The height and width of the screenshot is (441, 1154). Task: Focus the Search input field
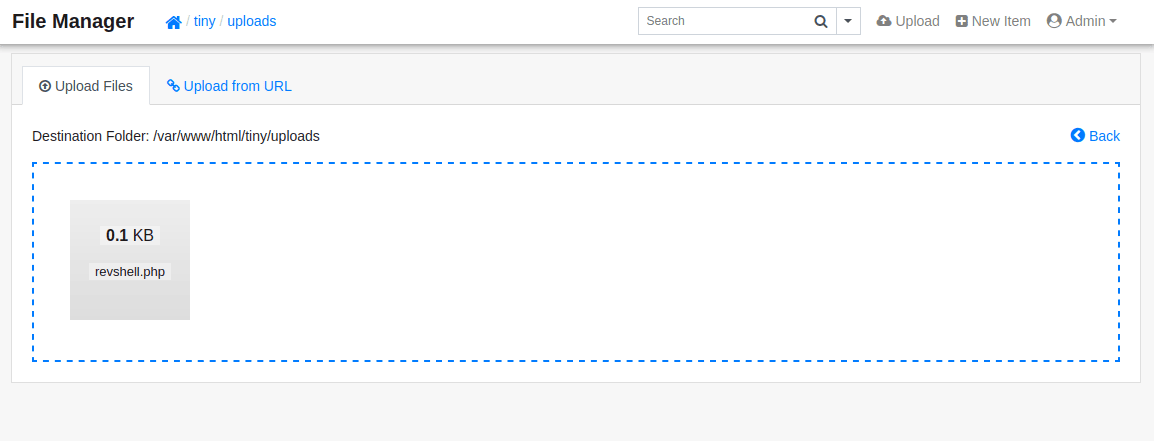tap(723, 21)
